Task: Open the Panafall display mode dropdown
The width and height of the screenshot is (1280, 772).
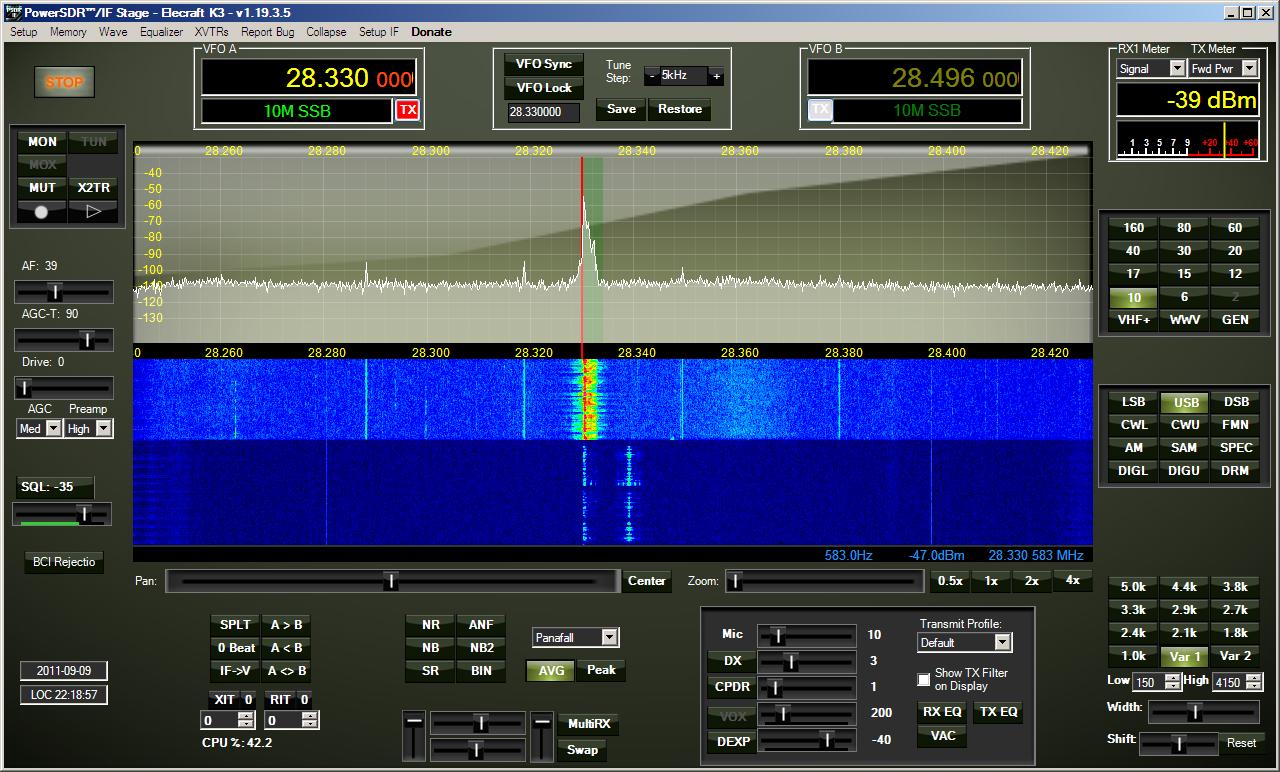Action: tap(610, 637)
